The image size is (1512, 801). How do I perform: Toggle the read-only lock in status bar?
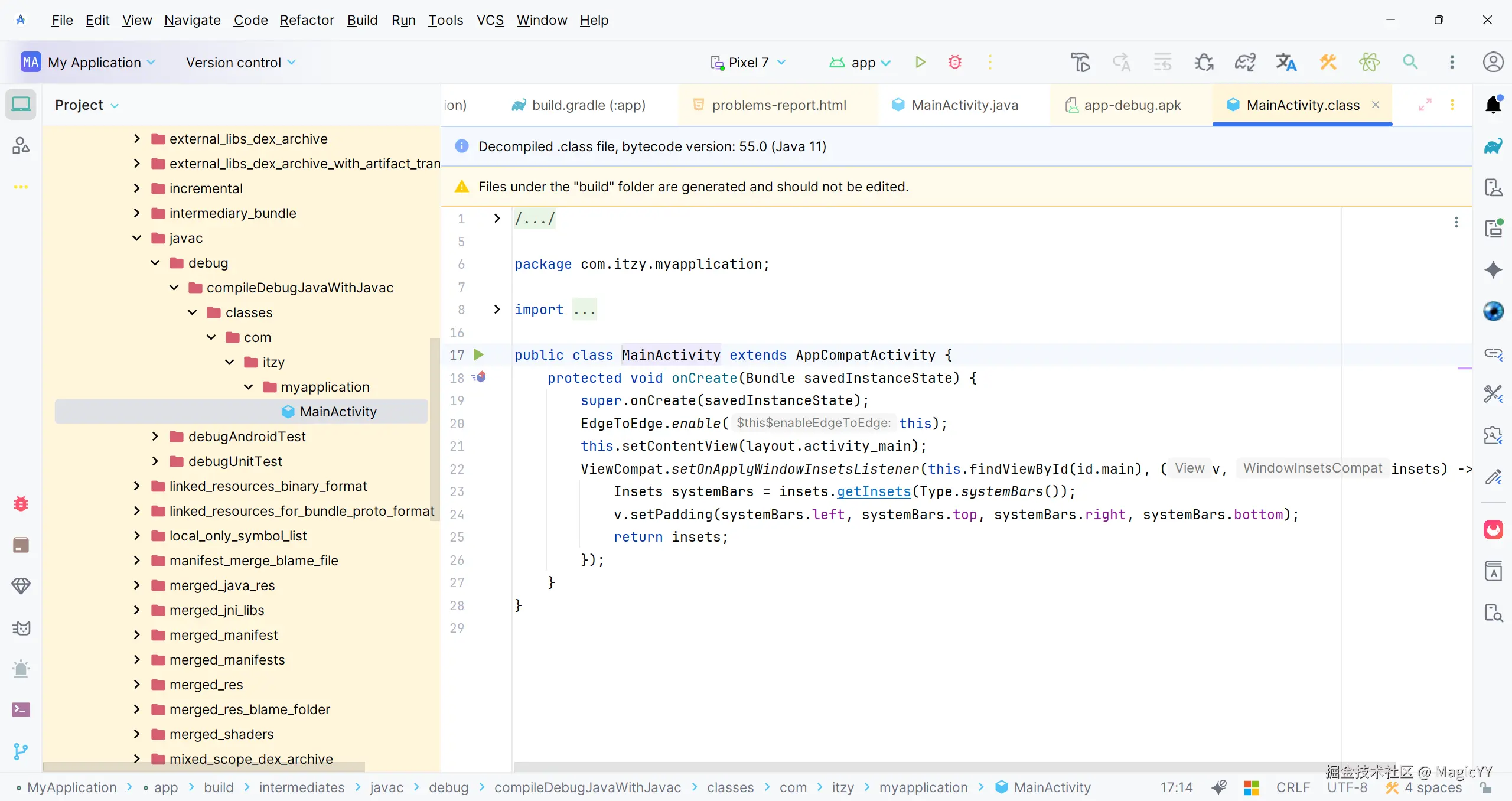(x=1487, y=787)
